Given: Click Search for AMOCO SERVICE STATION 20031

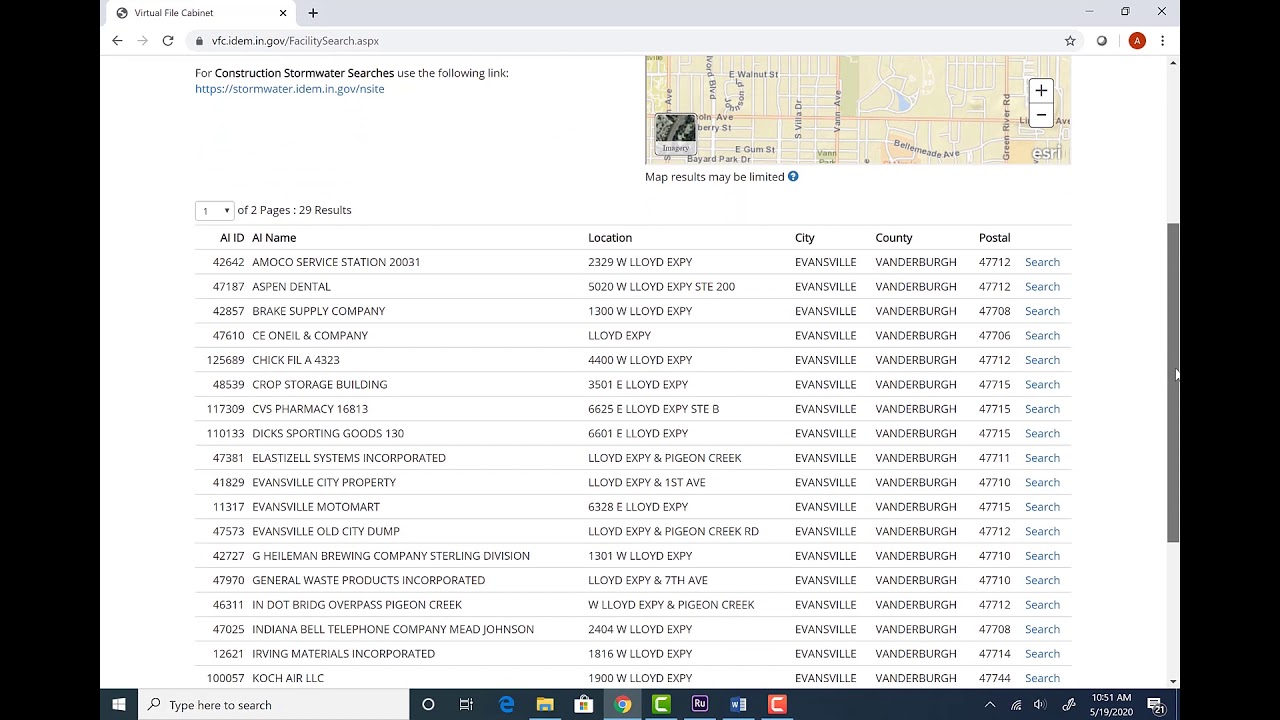Looking at the screenshot, I should (1042, 262).
